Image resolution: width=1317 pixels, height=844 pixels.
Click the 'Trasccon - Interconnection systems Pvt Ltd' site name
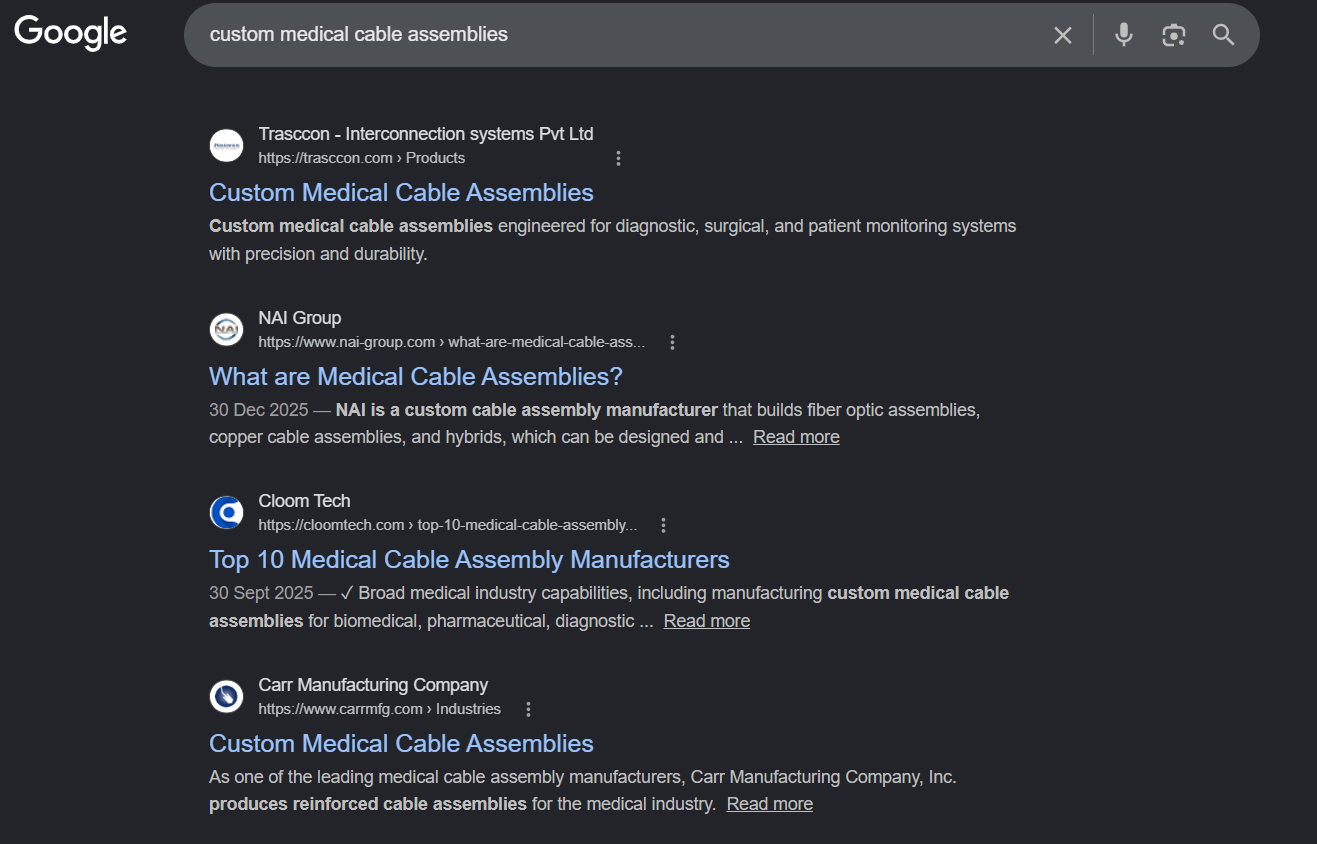[x=426, y=134]
